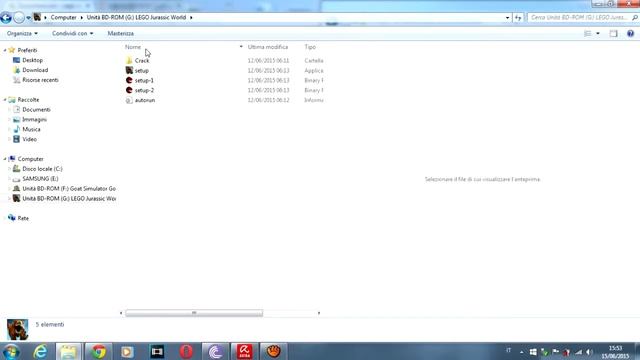
Task: Sort by the Ultima modifica column
Action: coord(268,47)
